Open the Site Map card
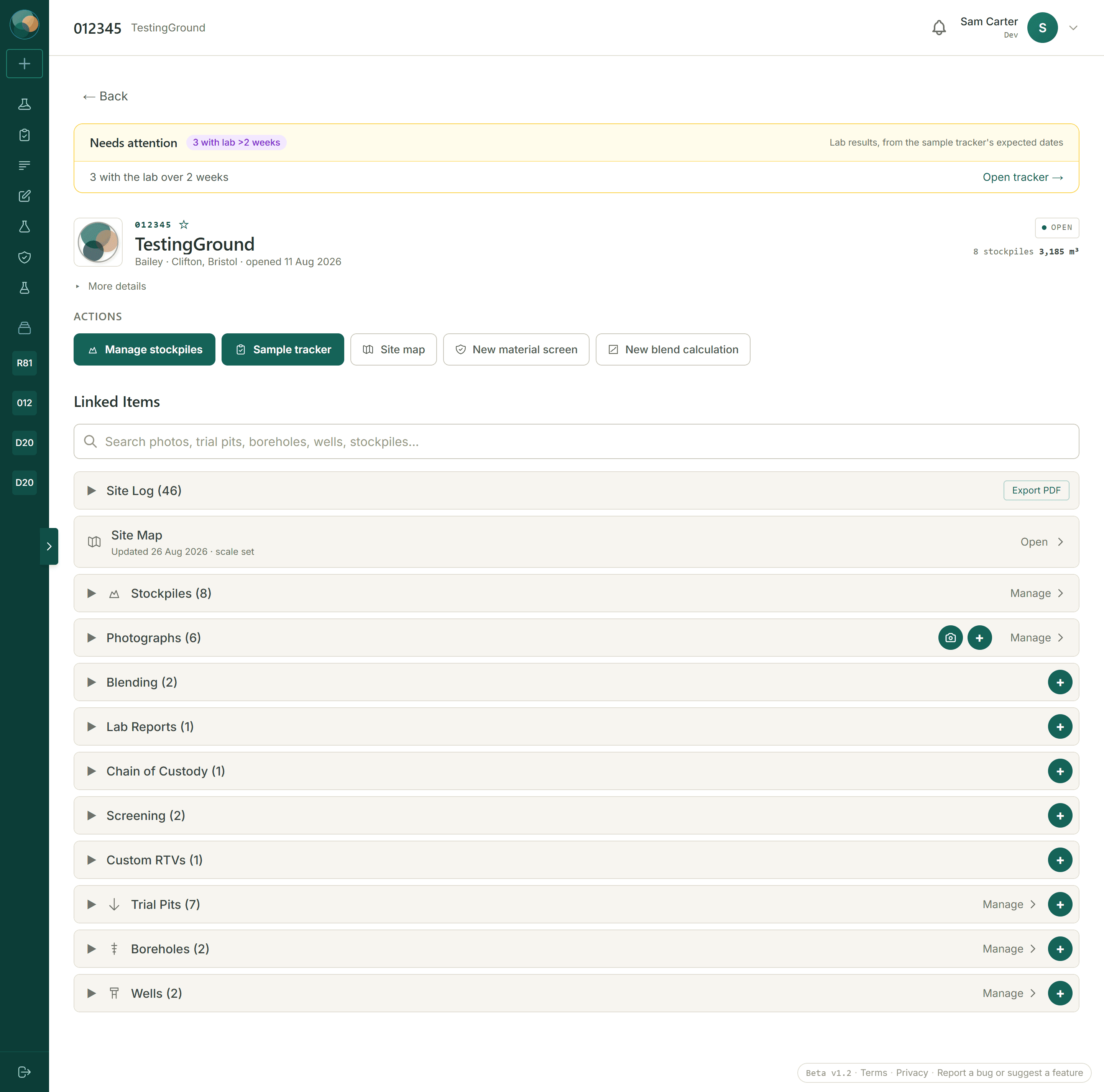Image resolution: width=1104 pixels, height=1092 pixels. (576, 542)
